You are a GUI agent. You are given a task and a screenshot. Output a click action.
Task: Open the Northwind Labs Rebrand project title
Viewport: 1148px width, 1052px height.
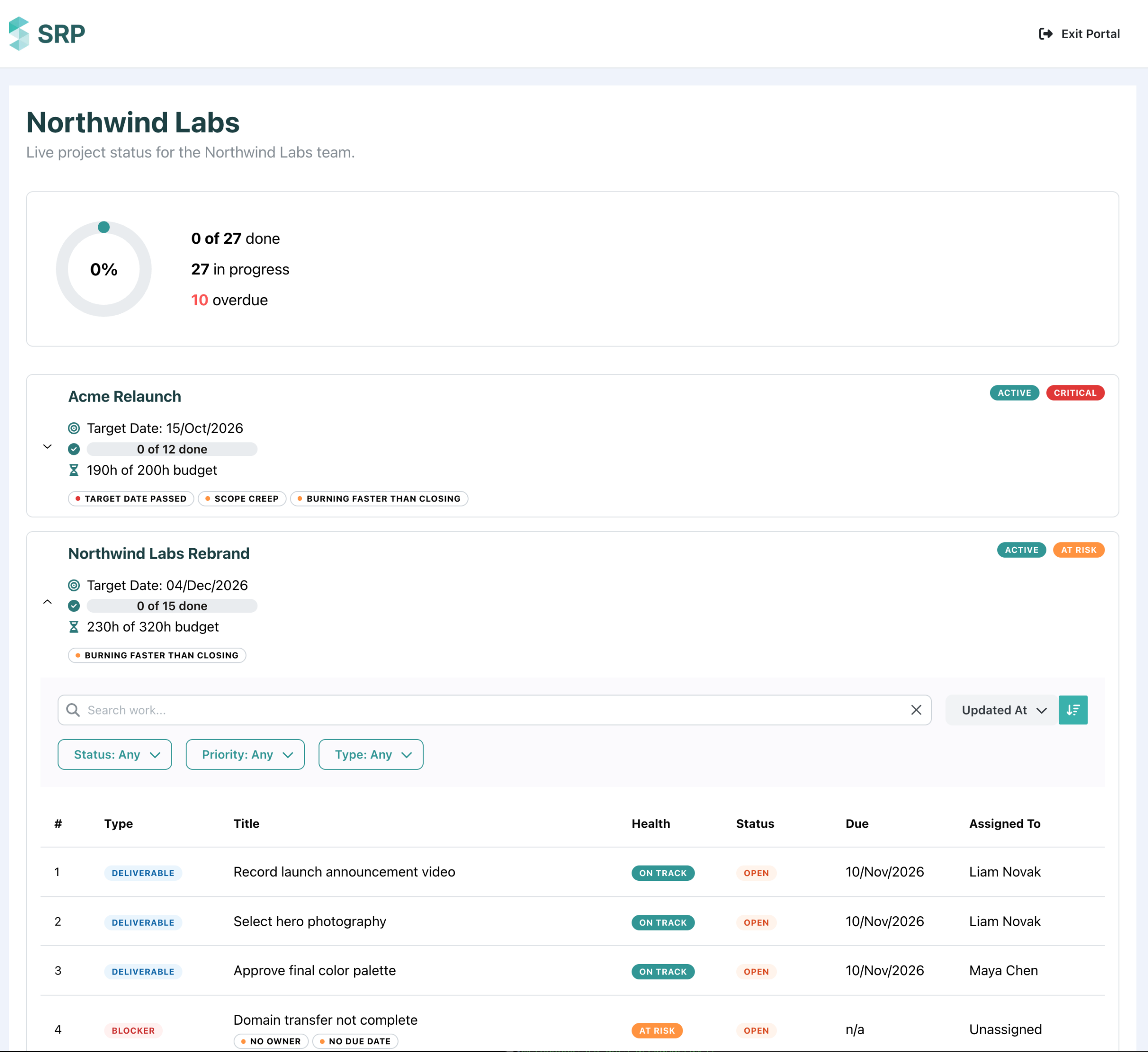pos(159,553)
